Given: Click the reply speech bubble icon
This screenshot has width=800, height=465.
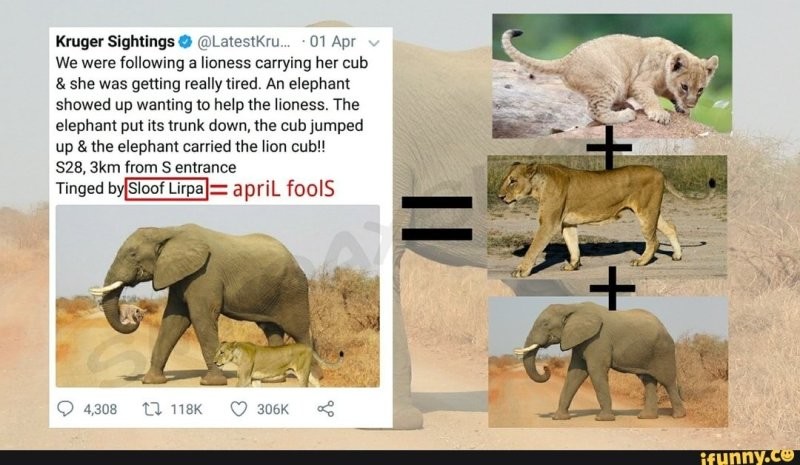Looking at the screenshot, I should [x=65, y=408].
